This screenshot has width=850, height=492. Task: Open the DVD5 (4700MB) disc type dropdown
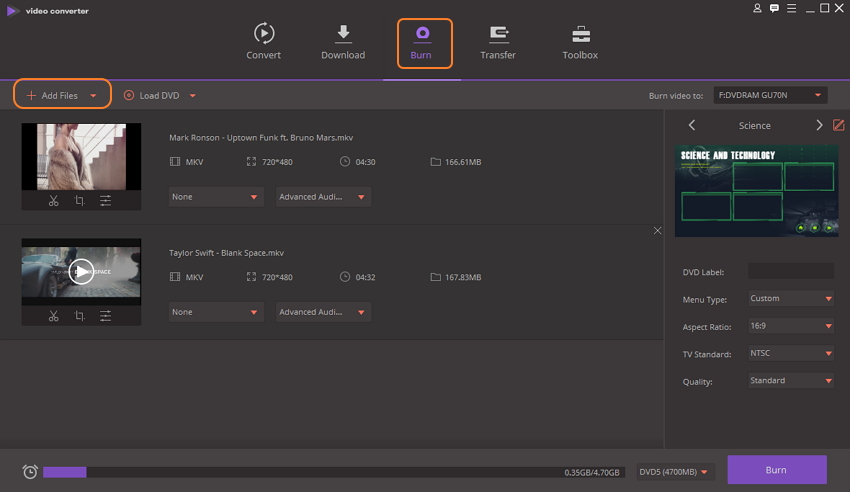(x=676, y=471)
